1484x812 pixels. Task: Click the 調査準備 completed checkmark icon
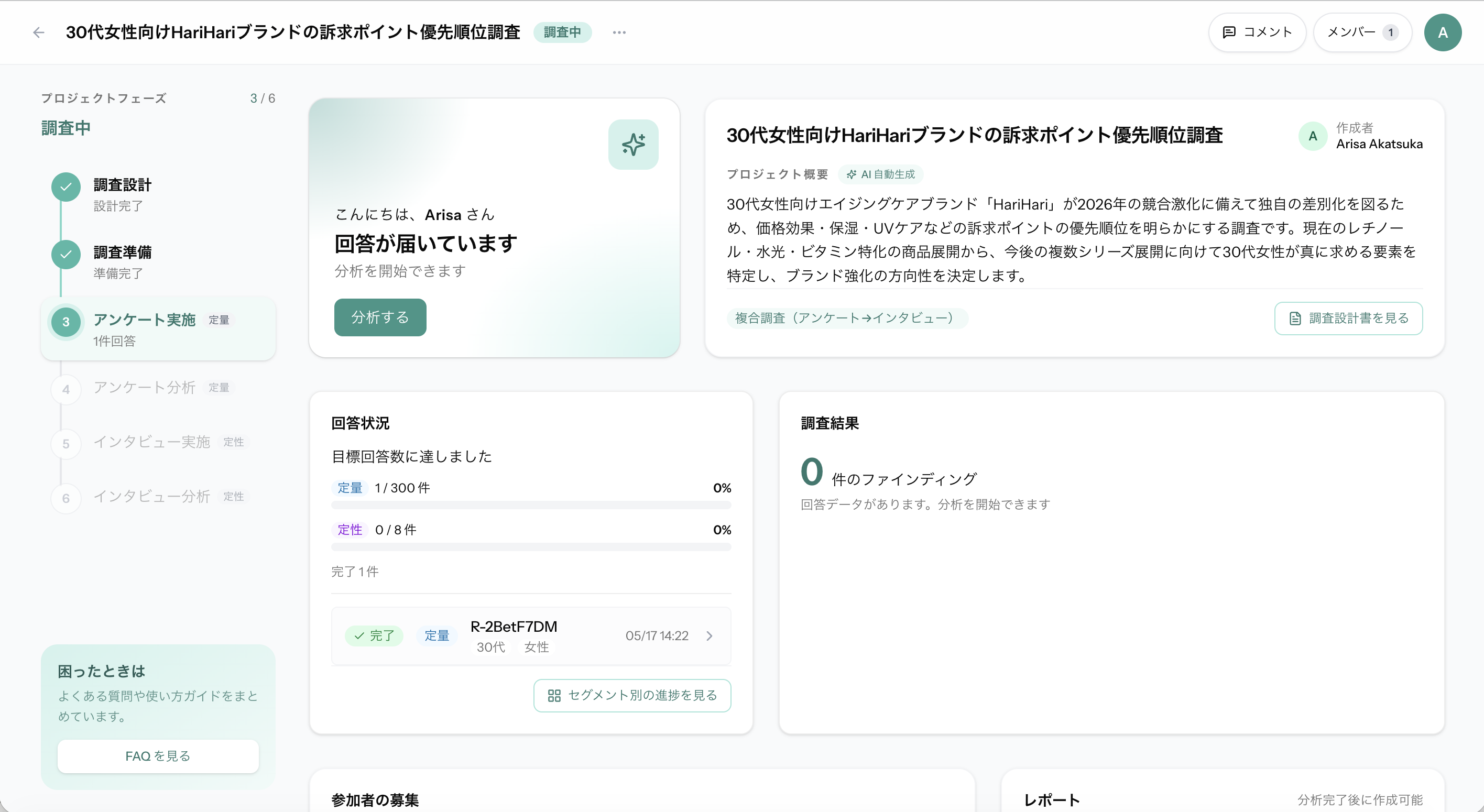(x=66, y=254)
